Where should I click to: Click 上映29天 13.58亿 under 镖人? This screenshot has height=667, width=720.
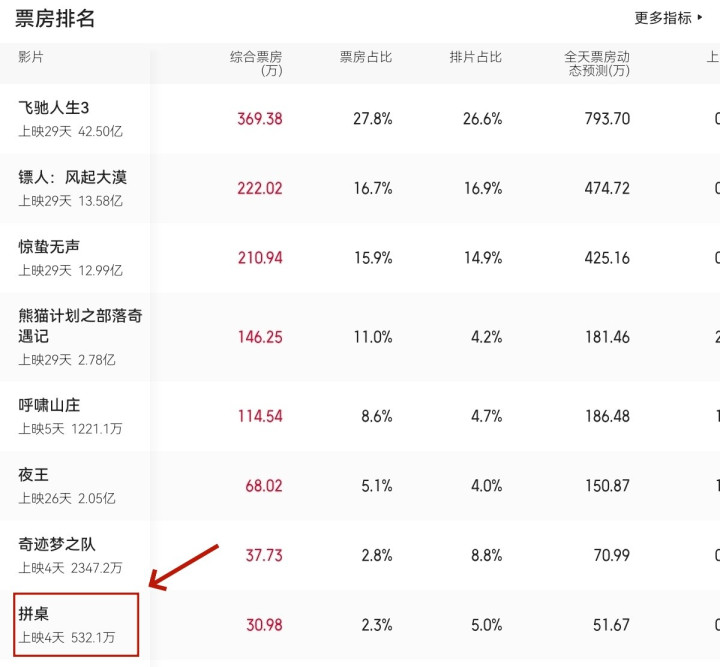pyautogui.click(x=70, y=201)
